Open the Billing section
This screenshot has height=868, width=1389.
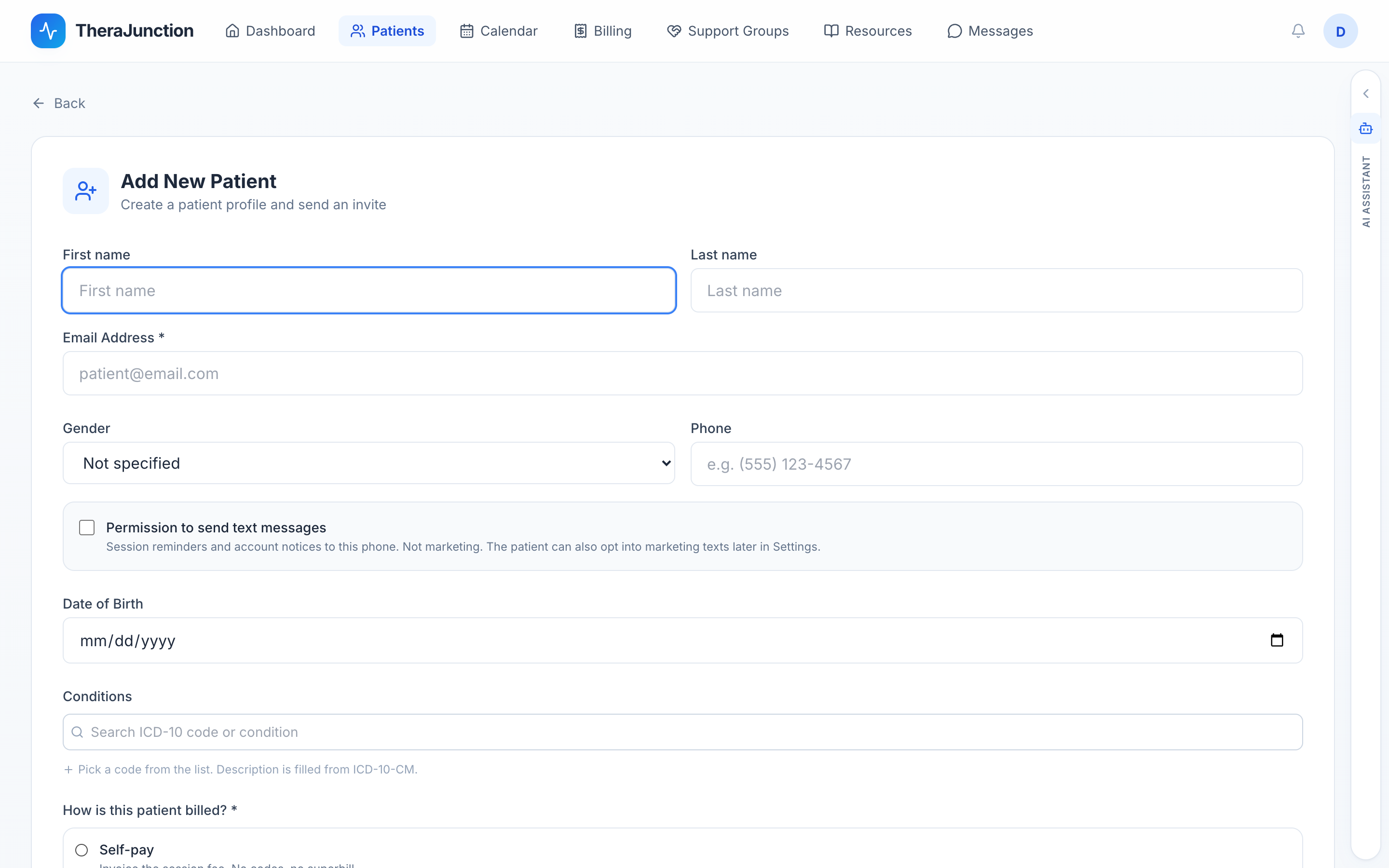click(603, 31)
